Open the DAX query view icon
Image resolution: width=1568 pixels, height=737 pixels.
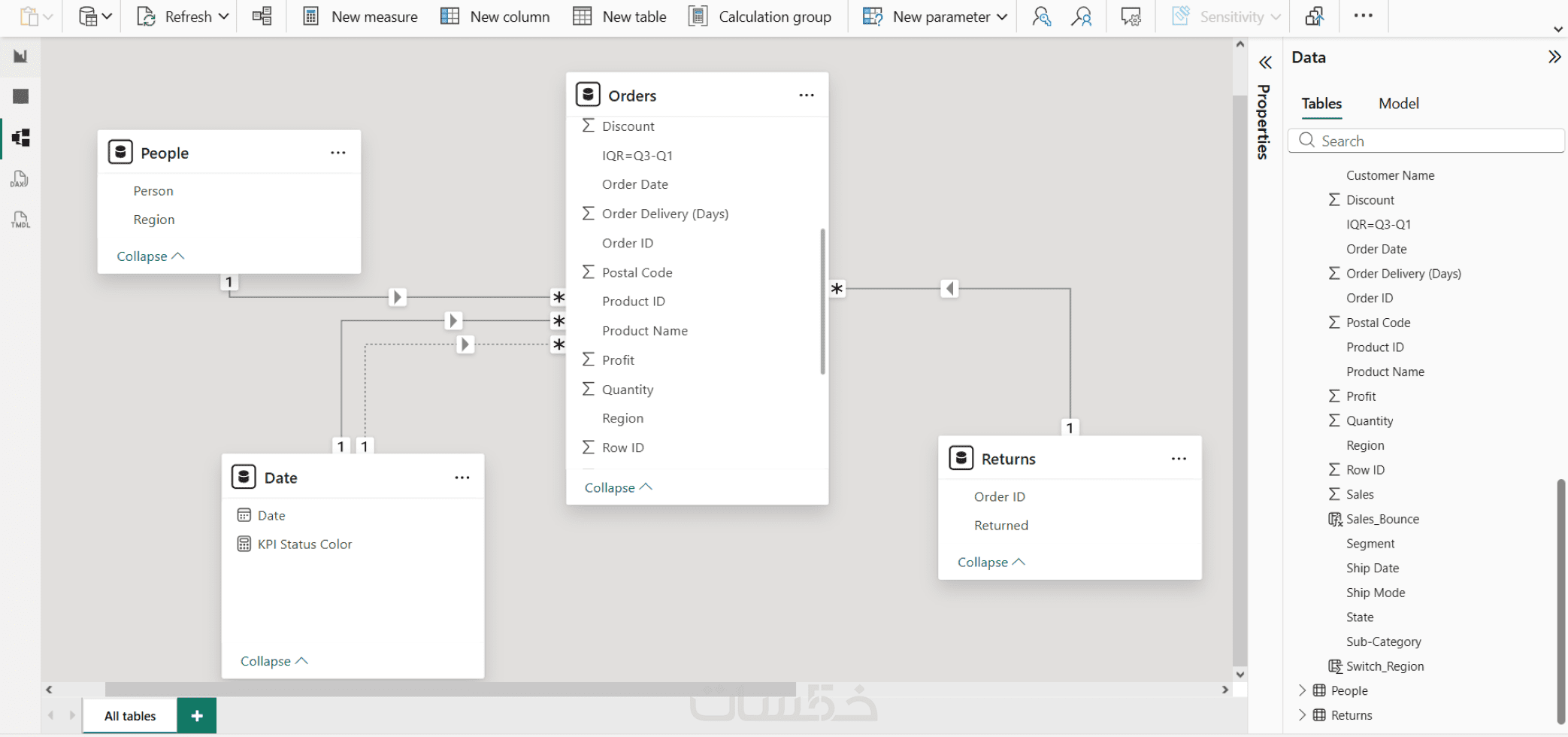20,179
